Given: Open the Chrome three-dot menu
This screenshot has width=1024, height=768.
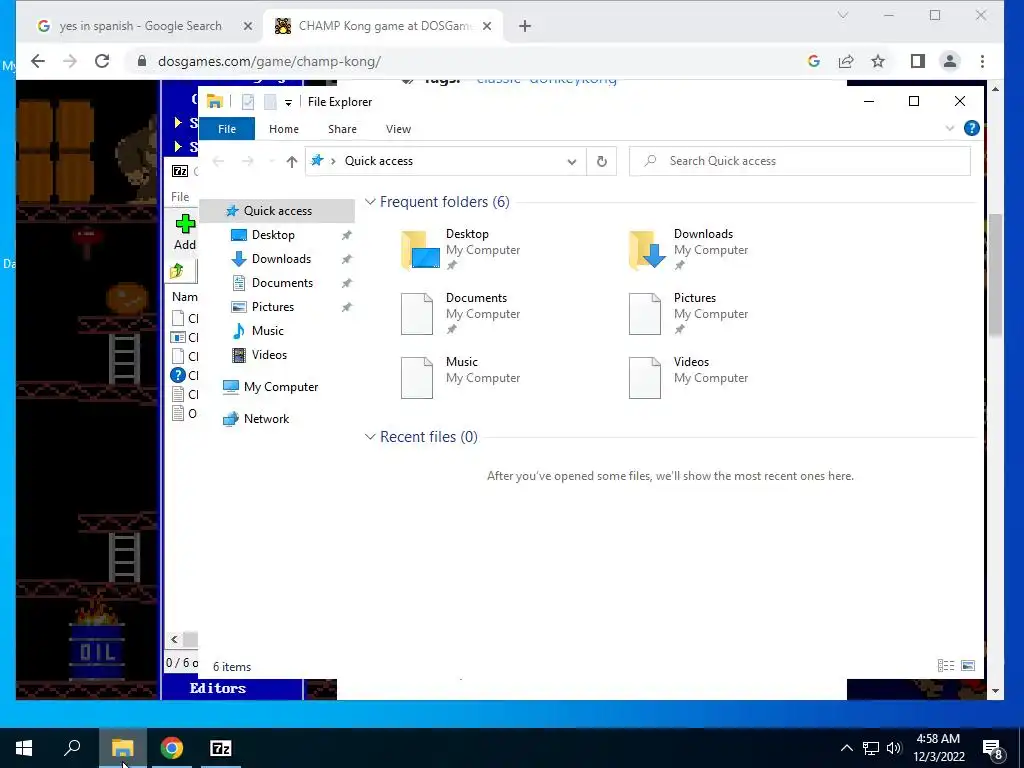Looking at the screenshot, I should tap(982, 61).
